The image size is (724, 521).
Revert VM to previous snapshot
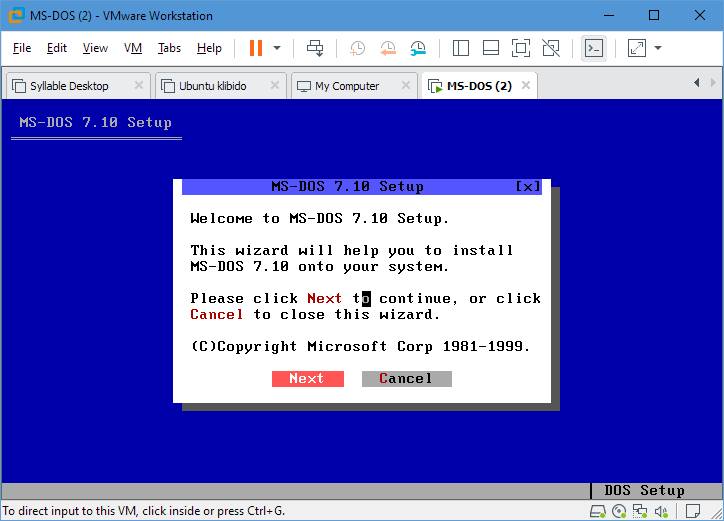[388, 48]
